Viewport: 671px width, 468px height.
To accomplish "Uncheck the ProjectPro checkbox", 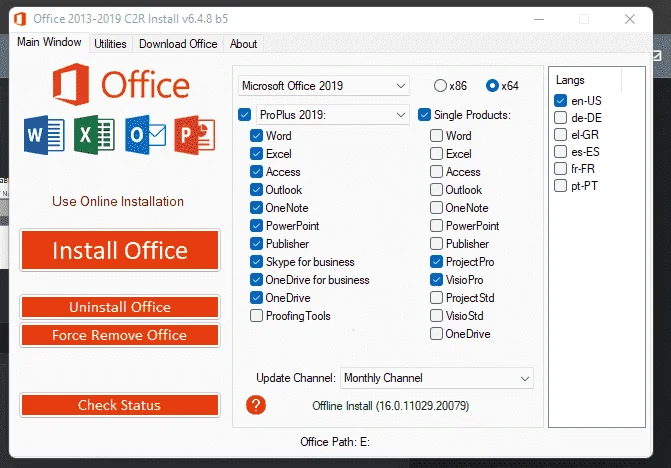I will click(x=436, y=261).
